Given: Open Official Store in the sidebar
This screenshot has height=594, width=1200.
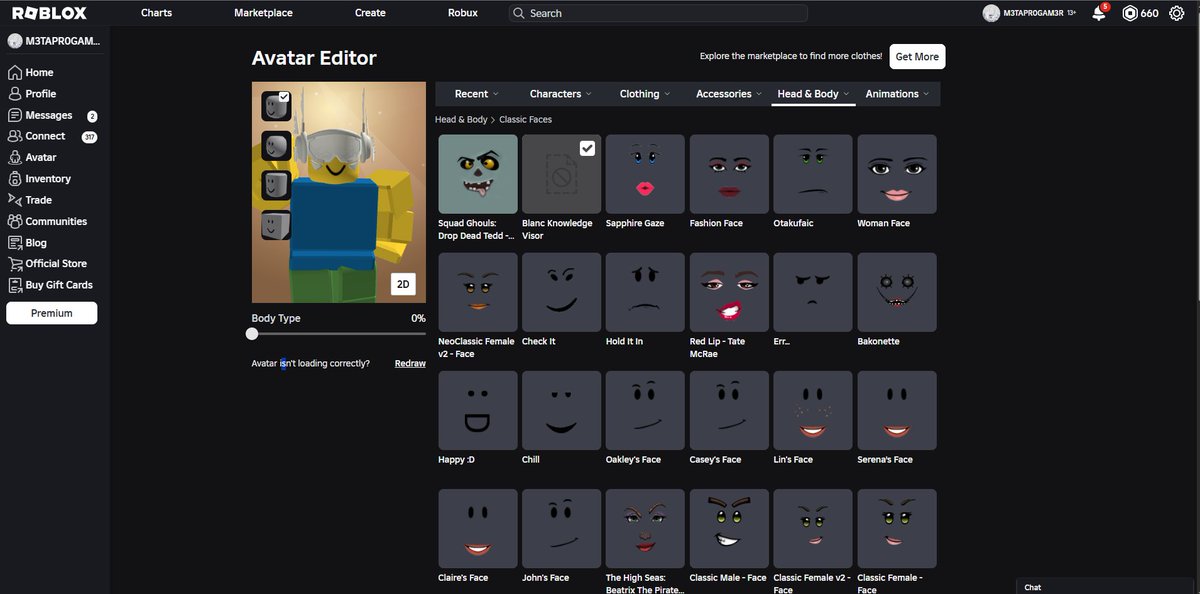Looking at the screenshot, I should pyautogui.click(x=48, y=264).
